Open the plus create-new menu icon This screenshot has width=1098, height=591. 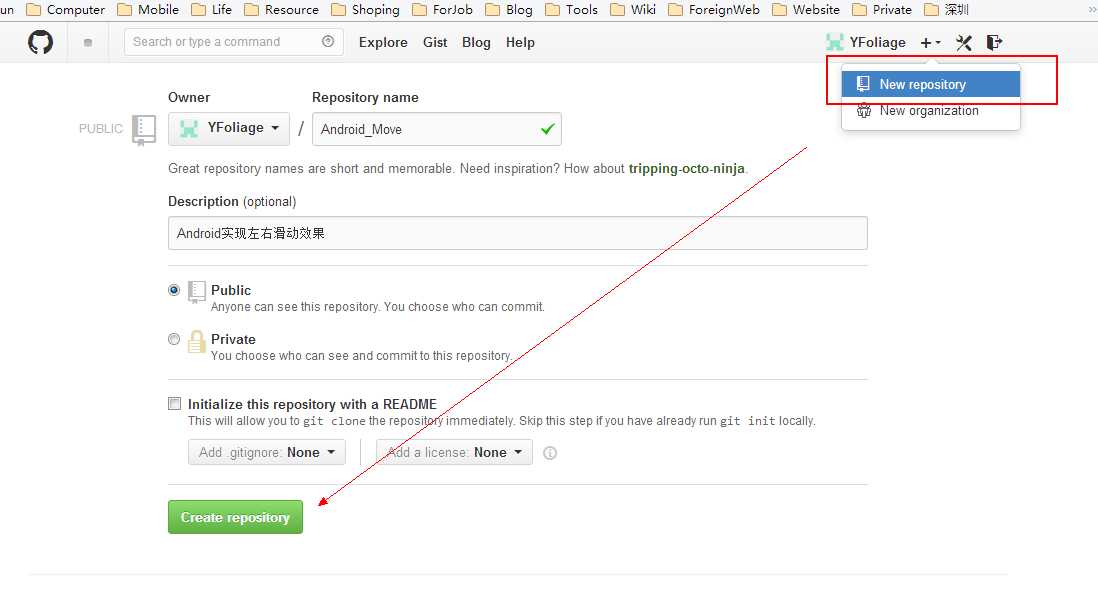[x=931, y=43]
